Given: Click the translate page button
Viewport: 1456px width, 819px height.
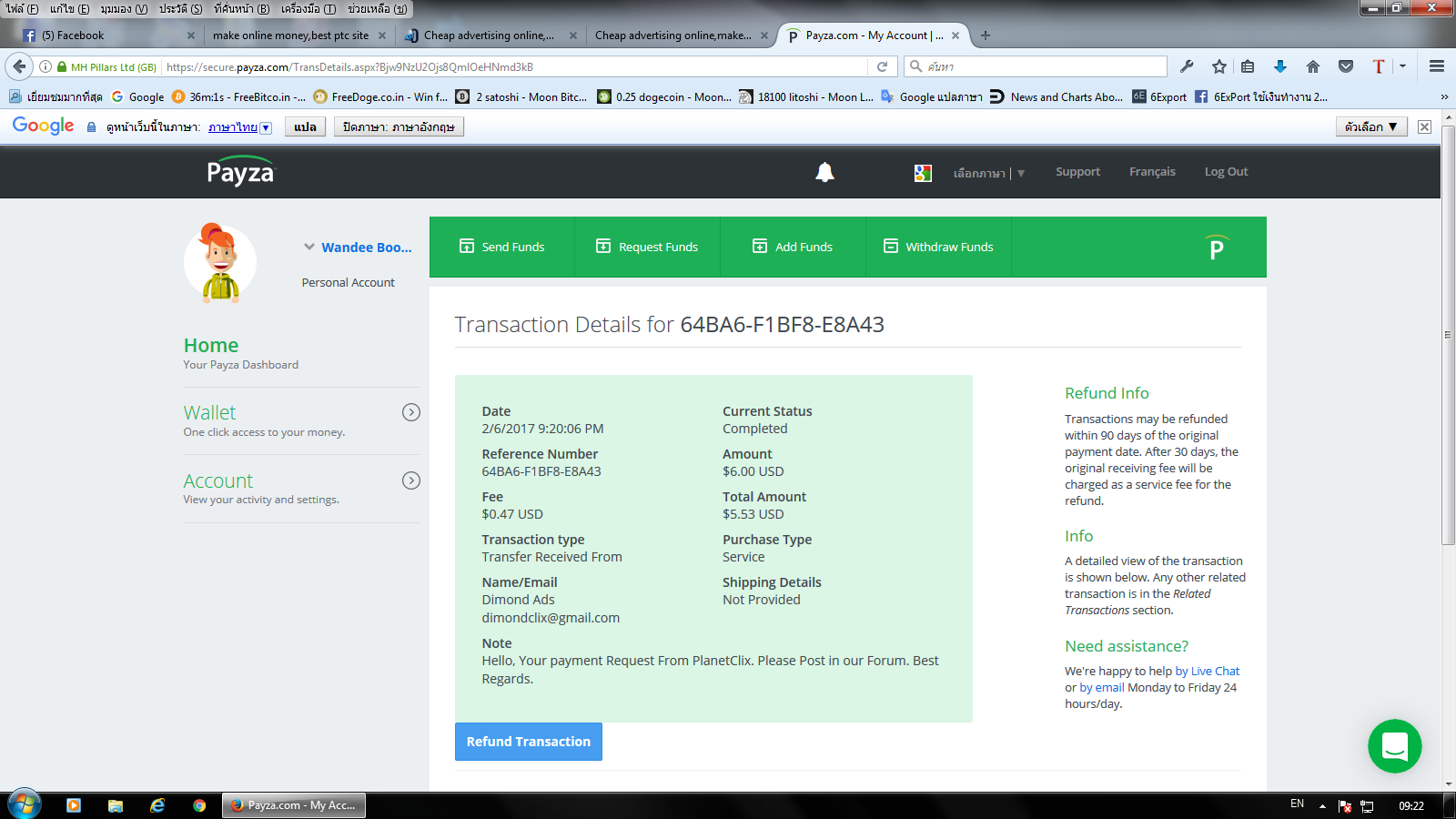Looking at the screenshot, I should (x=305, y=126).
